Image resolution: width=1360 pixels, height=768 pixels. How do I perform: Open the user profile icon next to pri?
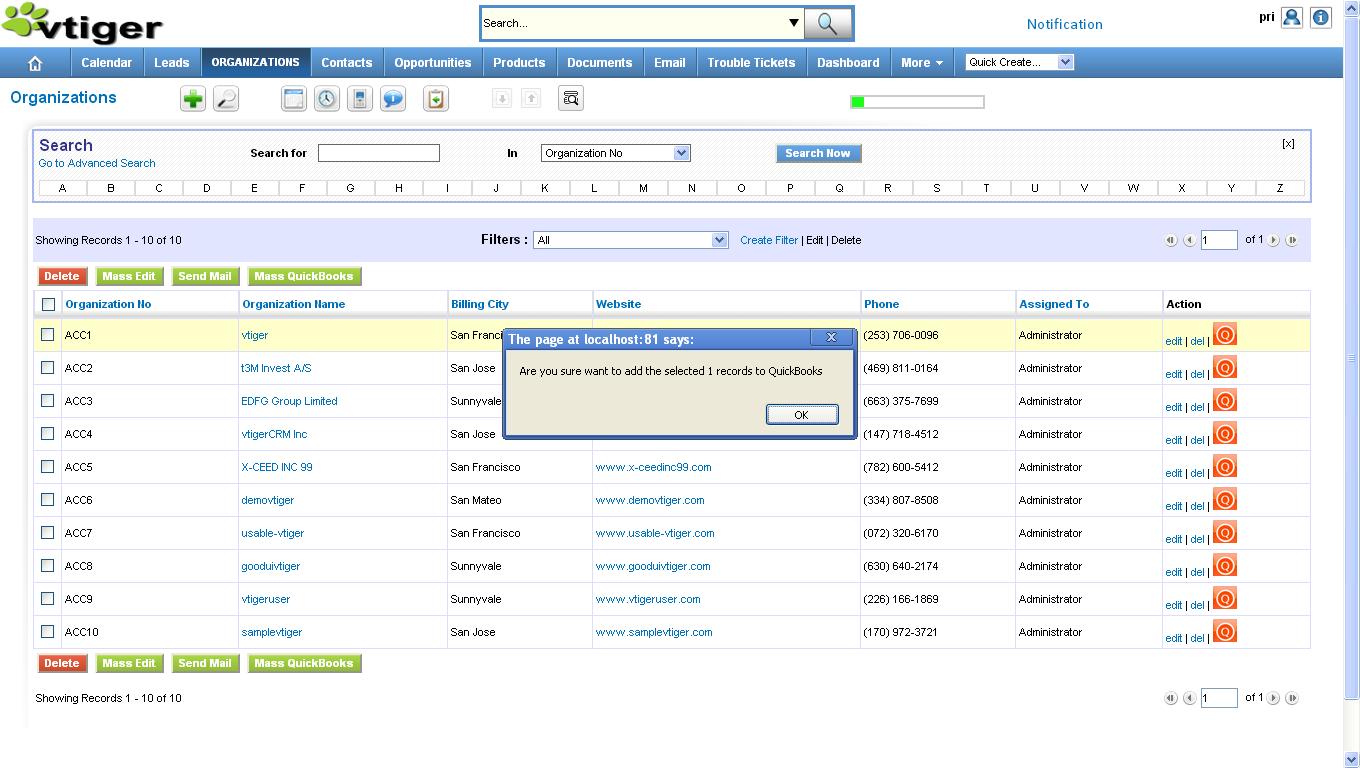[x=1292, y=18]
